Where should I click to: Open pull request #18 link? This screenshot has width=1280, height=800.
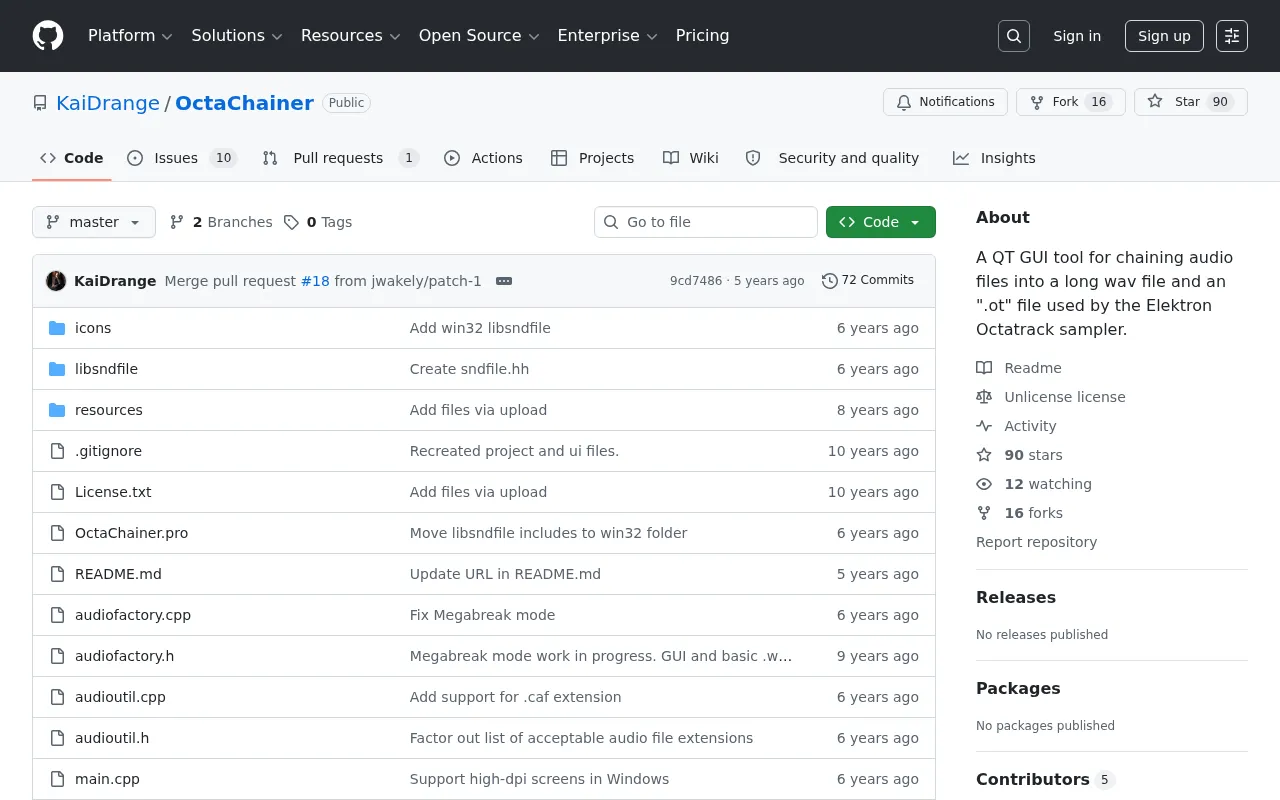point(315,281)
